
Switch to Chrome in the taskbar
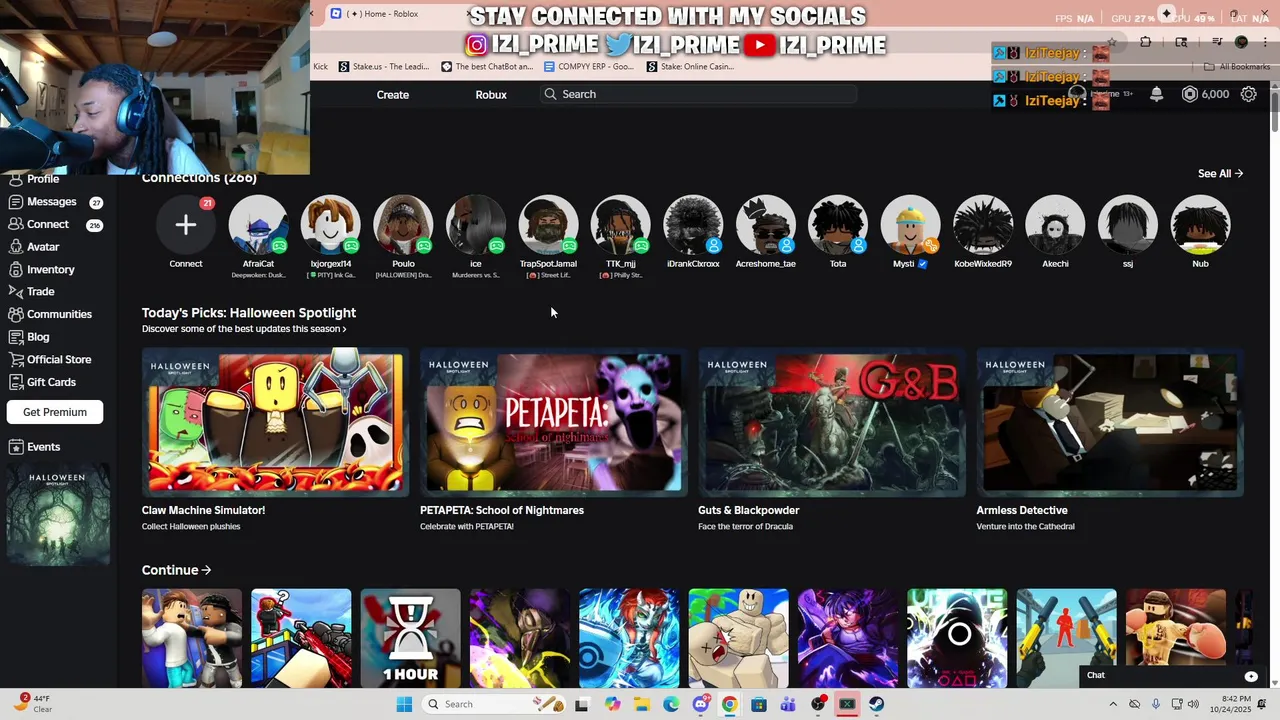pyautogui.click(x=730, y=704)
